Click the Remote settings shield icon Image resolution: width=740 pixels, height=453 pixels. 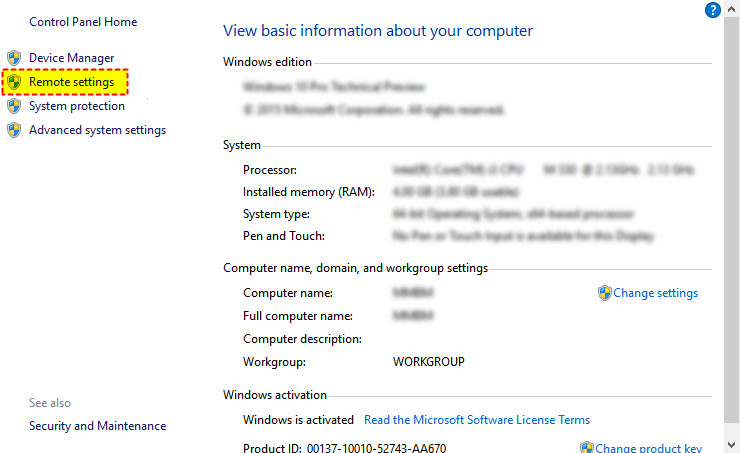(x=14, y=82)
